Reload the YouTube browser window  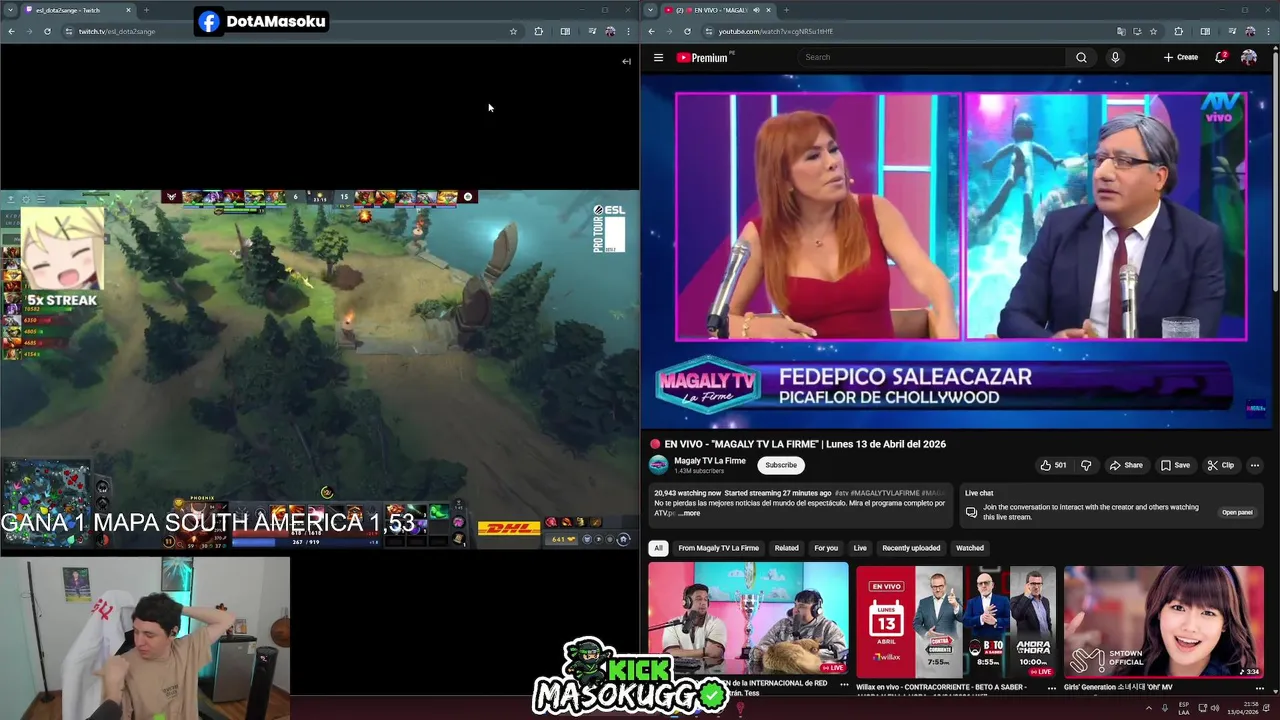click(687, 31)
